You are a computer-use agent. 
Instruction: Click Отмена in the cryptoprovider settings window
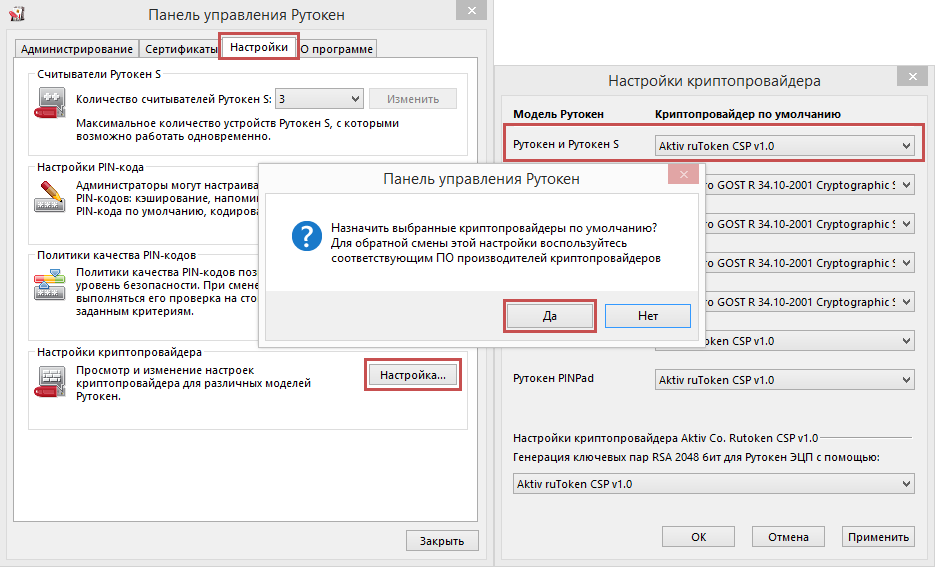click(x=788, y=536)
